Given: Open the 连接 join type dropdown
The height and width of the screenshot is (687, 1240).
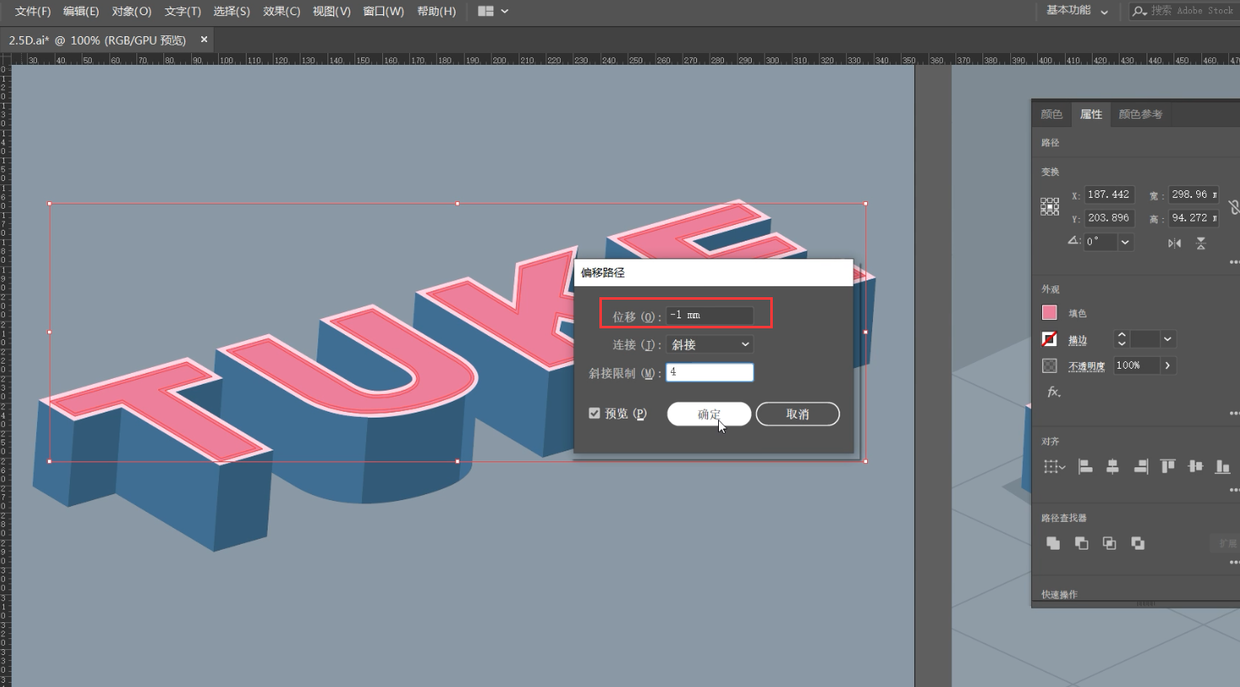Looking at the screenshot, I should pos(710,344).
